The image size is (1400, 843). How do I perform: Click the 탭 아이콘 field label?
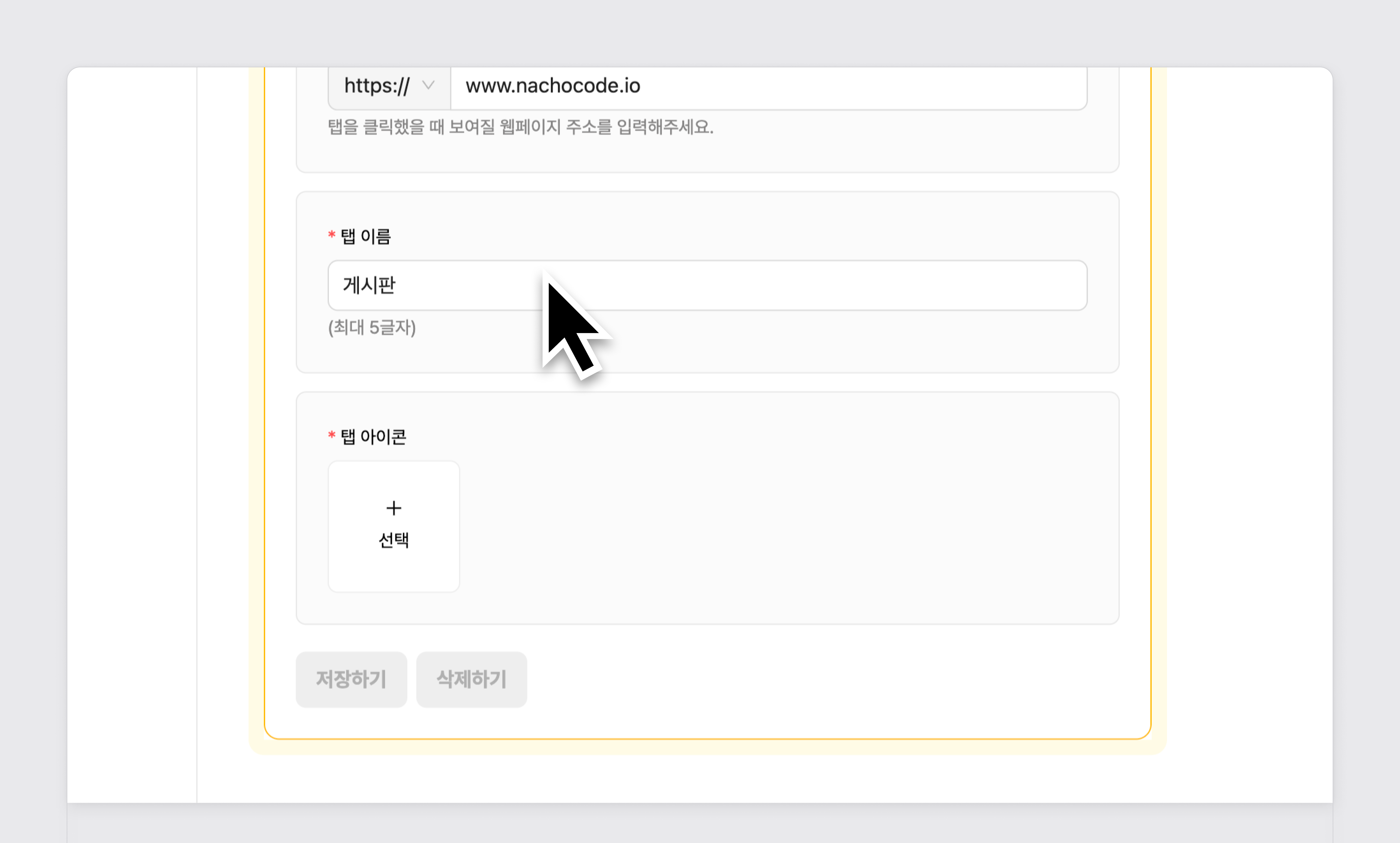click(373, 437)
